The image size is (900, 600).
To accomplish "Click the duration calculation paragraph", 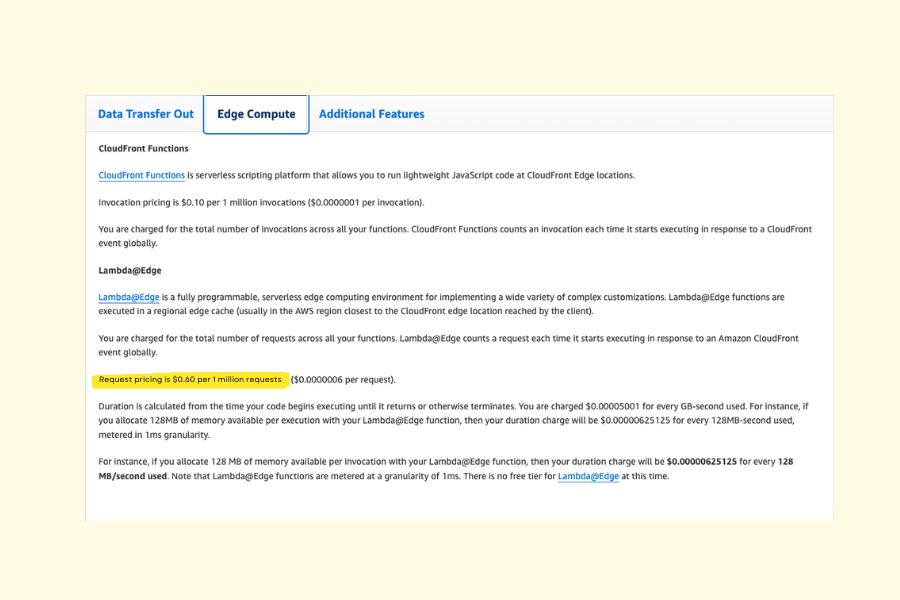I will pyautogui.click(x=450, y=419).
